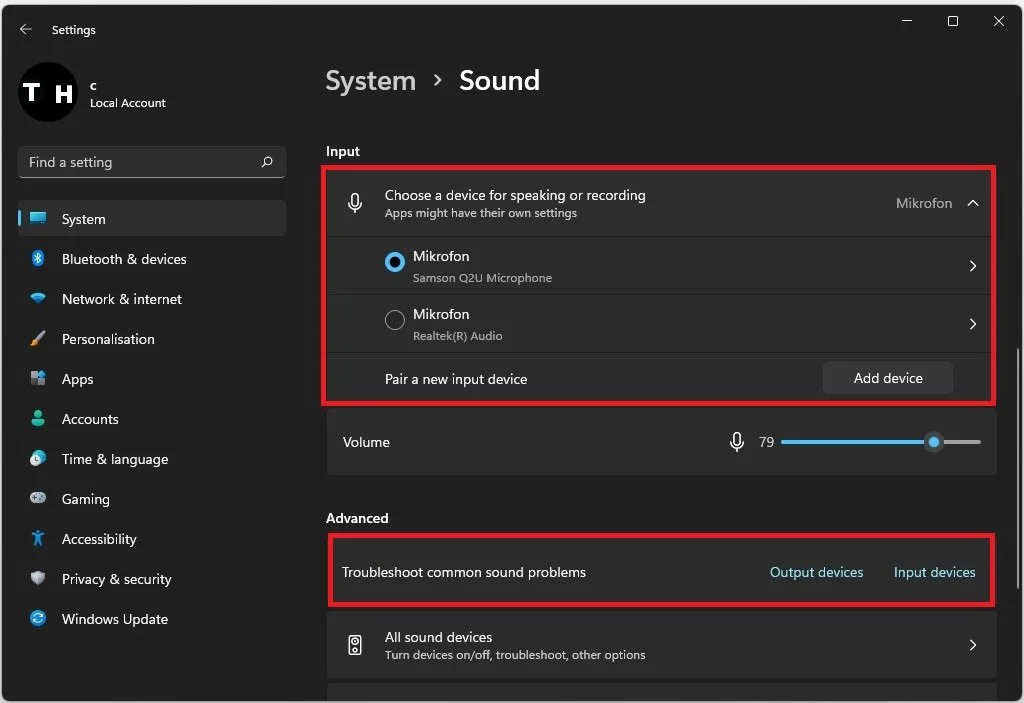Click the Find a setting search box

coord(151,161)
